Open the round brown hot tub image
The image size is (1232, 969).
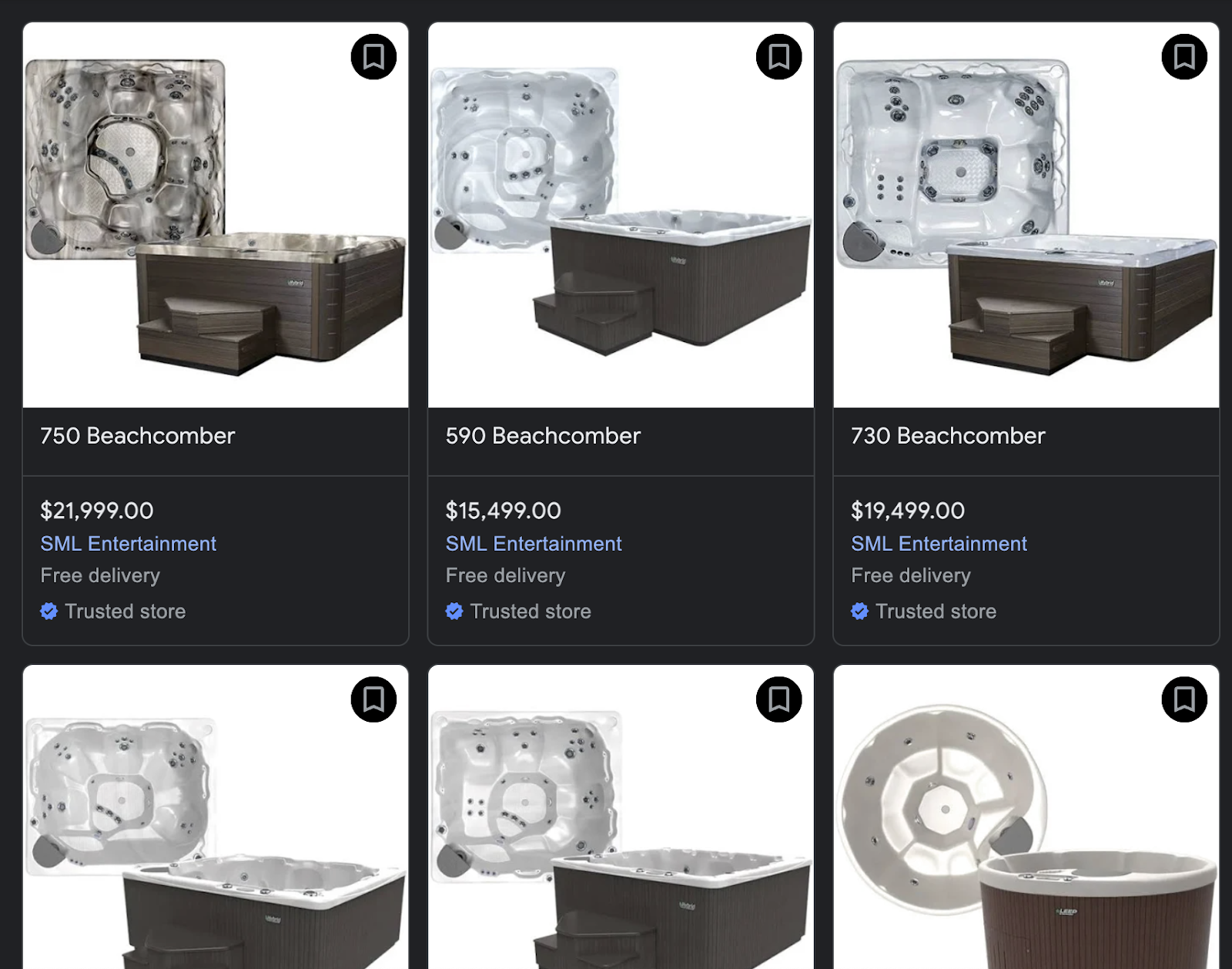coord(1026,817)
